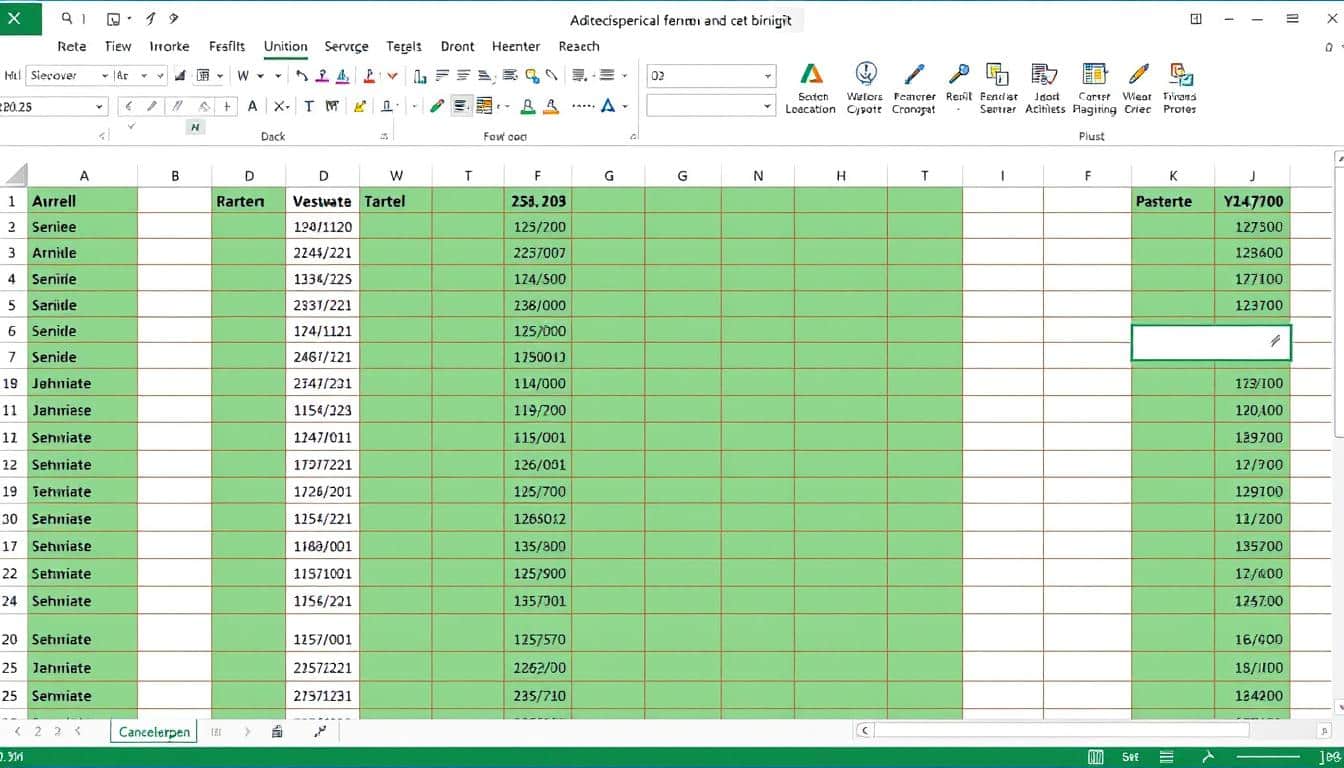1344x768 pixels.
Task: Click the column chart icon in ribbon
Action: tap(420, 76)
